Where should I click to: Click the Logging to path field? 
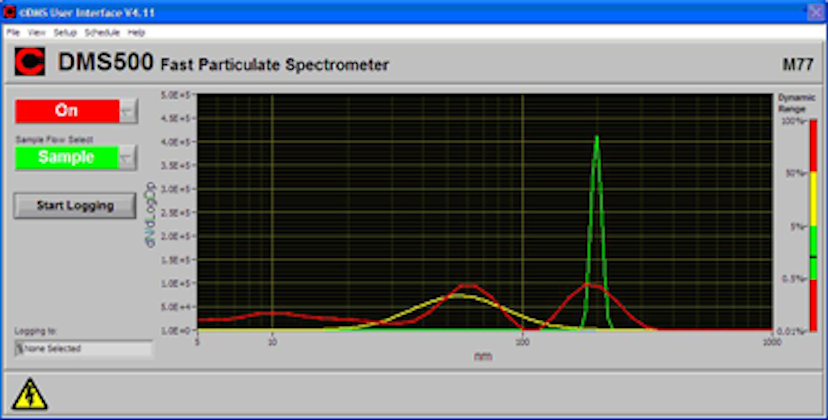point(83,349)
